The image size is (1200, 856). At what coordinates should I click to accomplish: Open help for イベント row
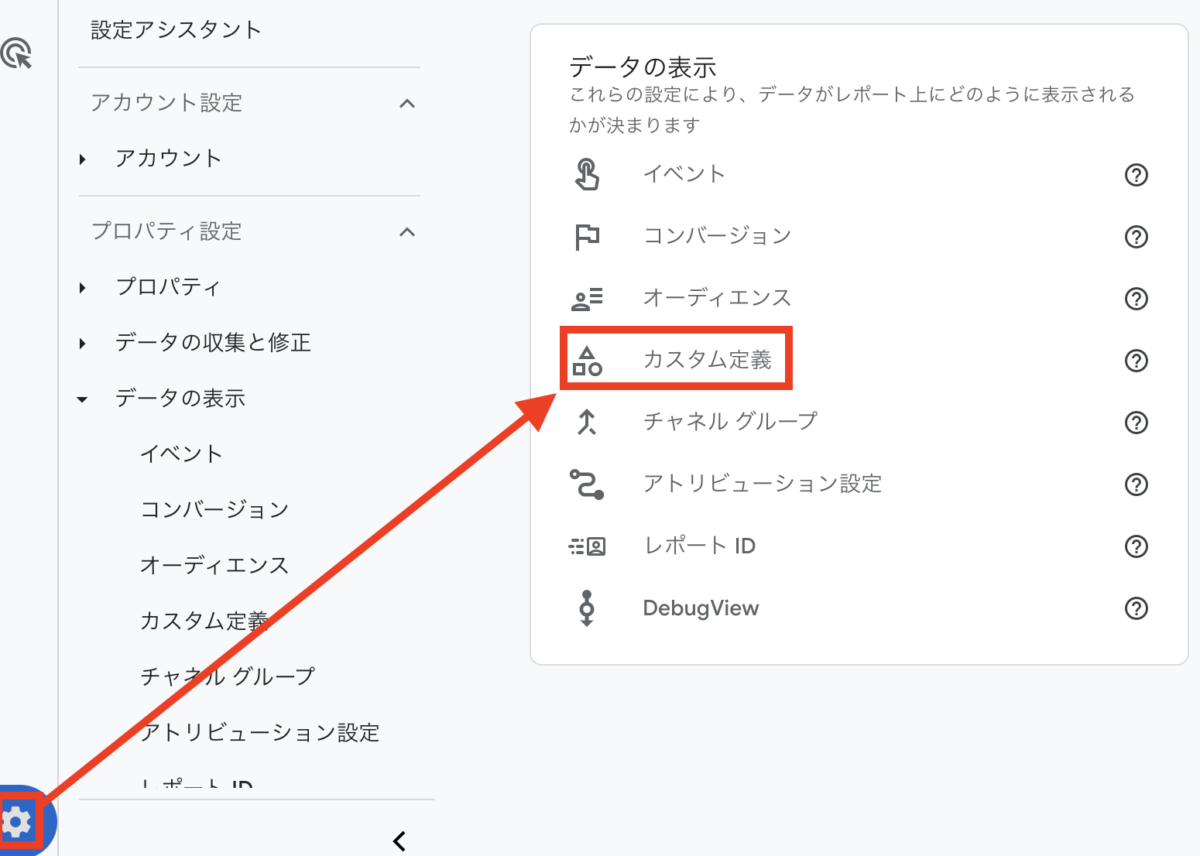click(x=1136, y=175)
